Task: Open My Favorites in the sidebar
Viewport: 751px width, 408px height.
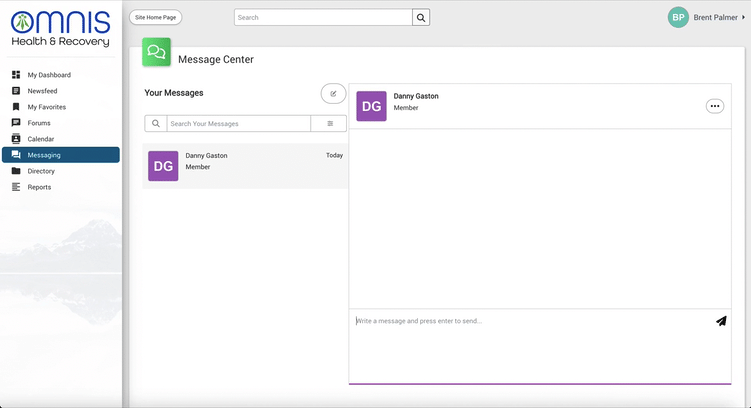Action: [x=47, y=107]
